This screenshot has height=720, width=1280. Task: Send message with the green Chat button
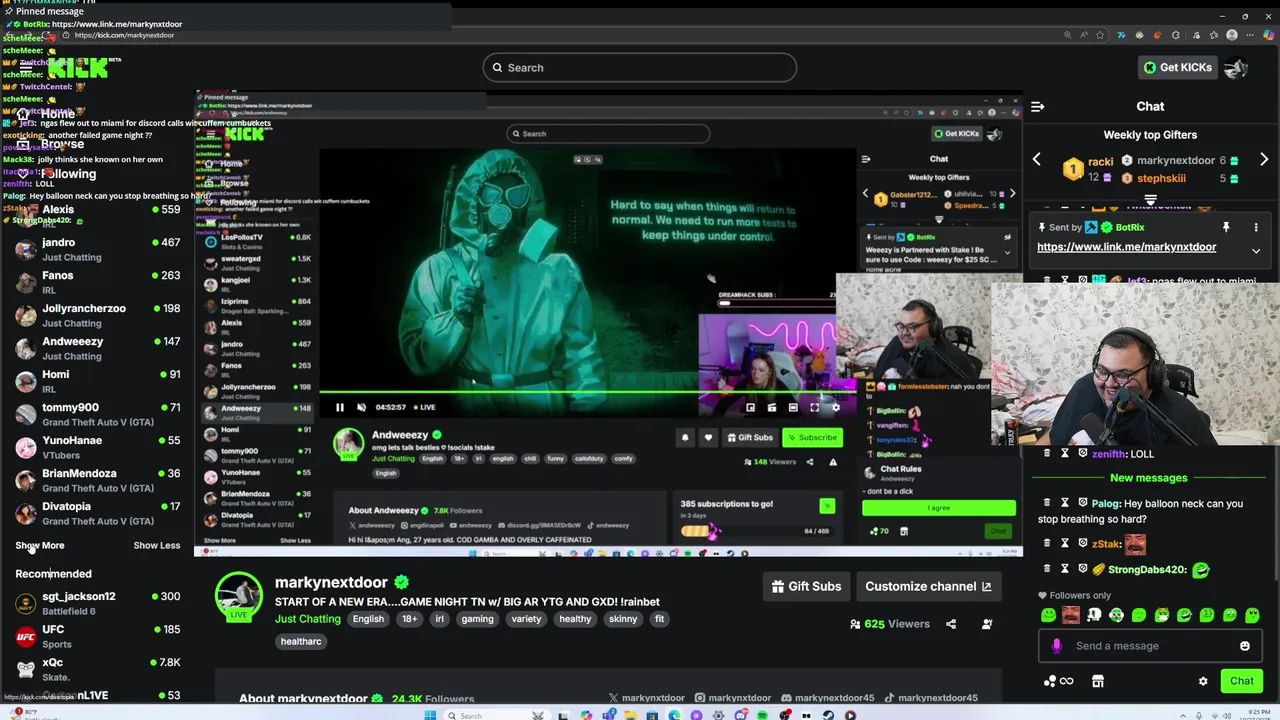click(x=1242, y=681)
